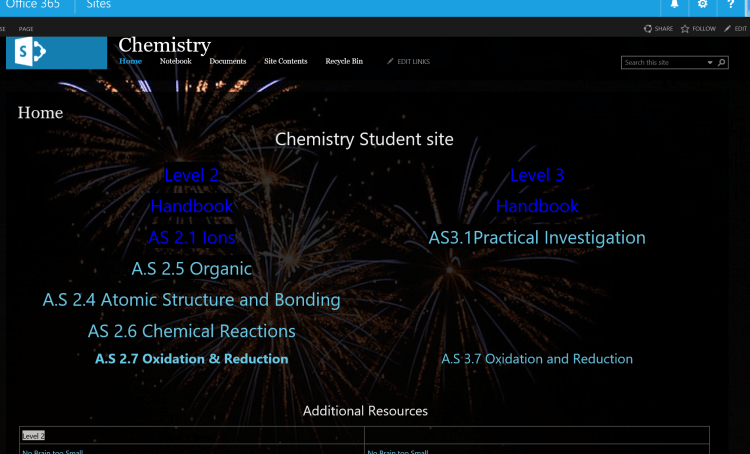
Task: Open the notifications bell icon
Action: pos(674,4)
